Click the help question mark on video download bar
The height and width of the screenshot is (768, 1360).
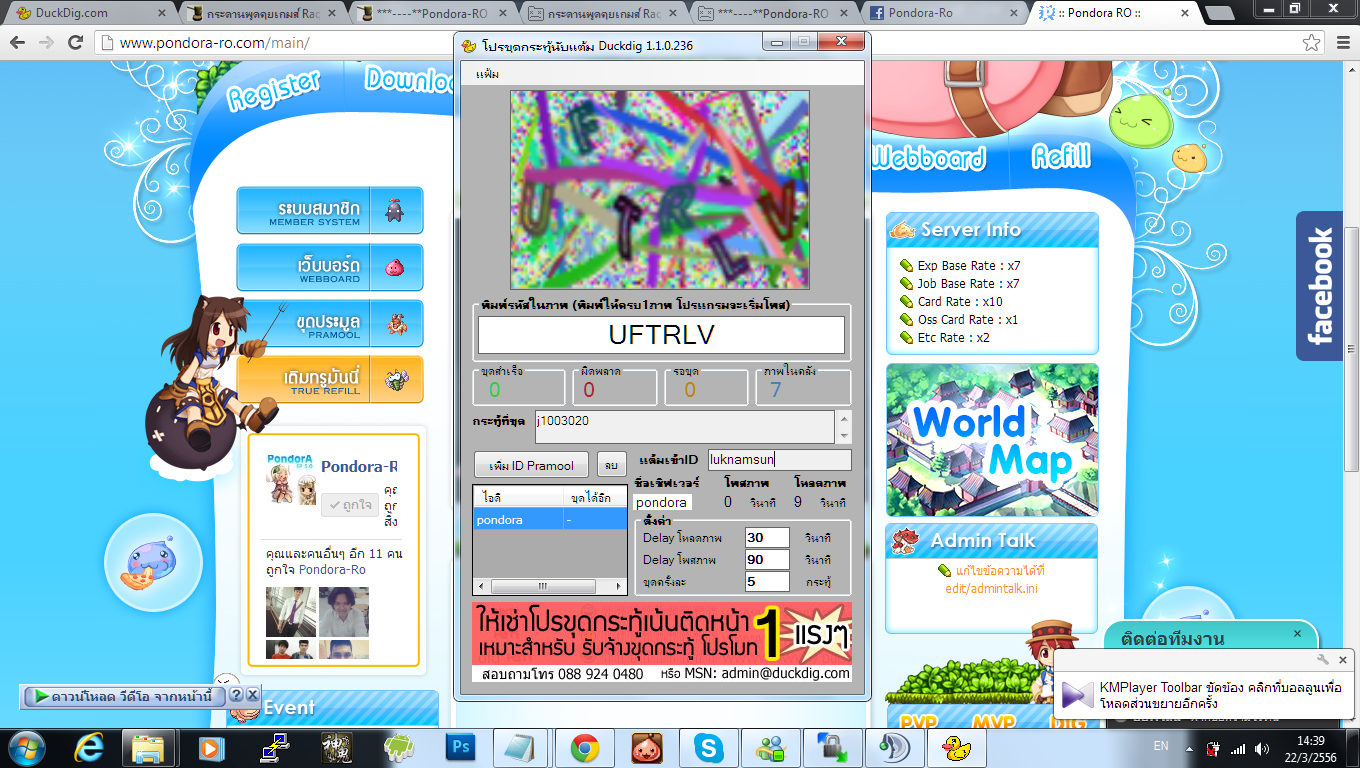tap(236, 695)
